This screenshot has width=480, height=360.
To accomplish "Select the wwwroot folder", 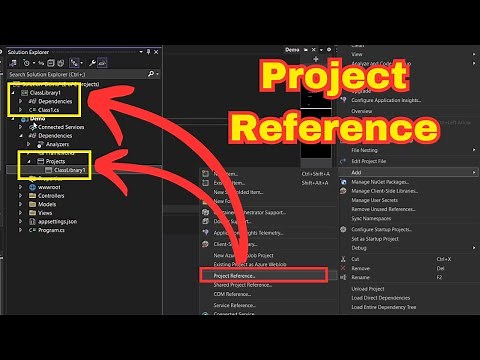I will click(49, 187).
